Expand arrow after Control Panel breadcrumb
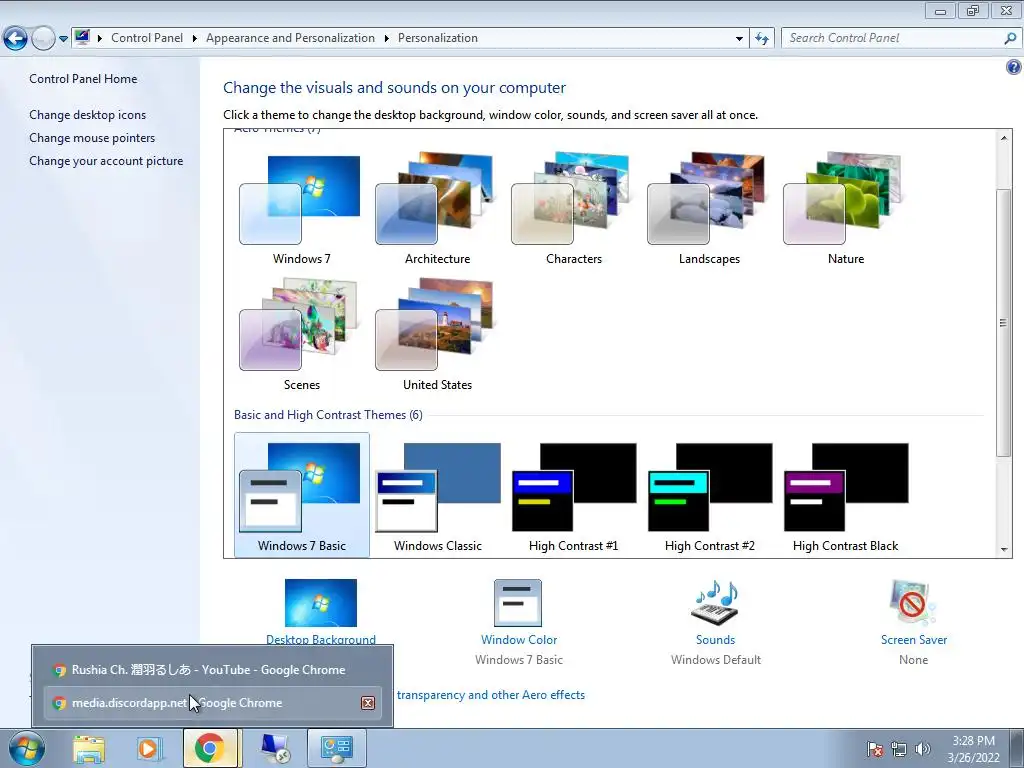The width and height of the screenshot is (1024, 768). click(x=195, y=38)
